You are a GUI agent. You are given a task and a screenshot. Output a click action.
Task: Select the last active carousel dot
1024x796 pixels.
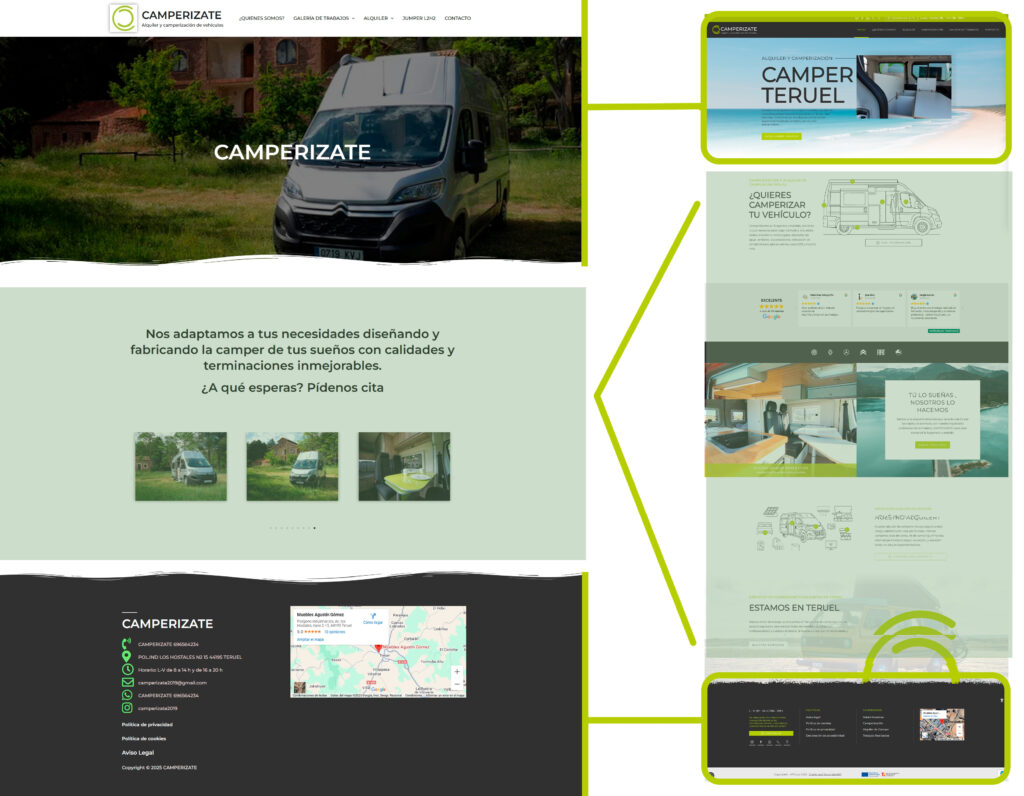tap(314, 528)
